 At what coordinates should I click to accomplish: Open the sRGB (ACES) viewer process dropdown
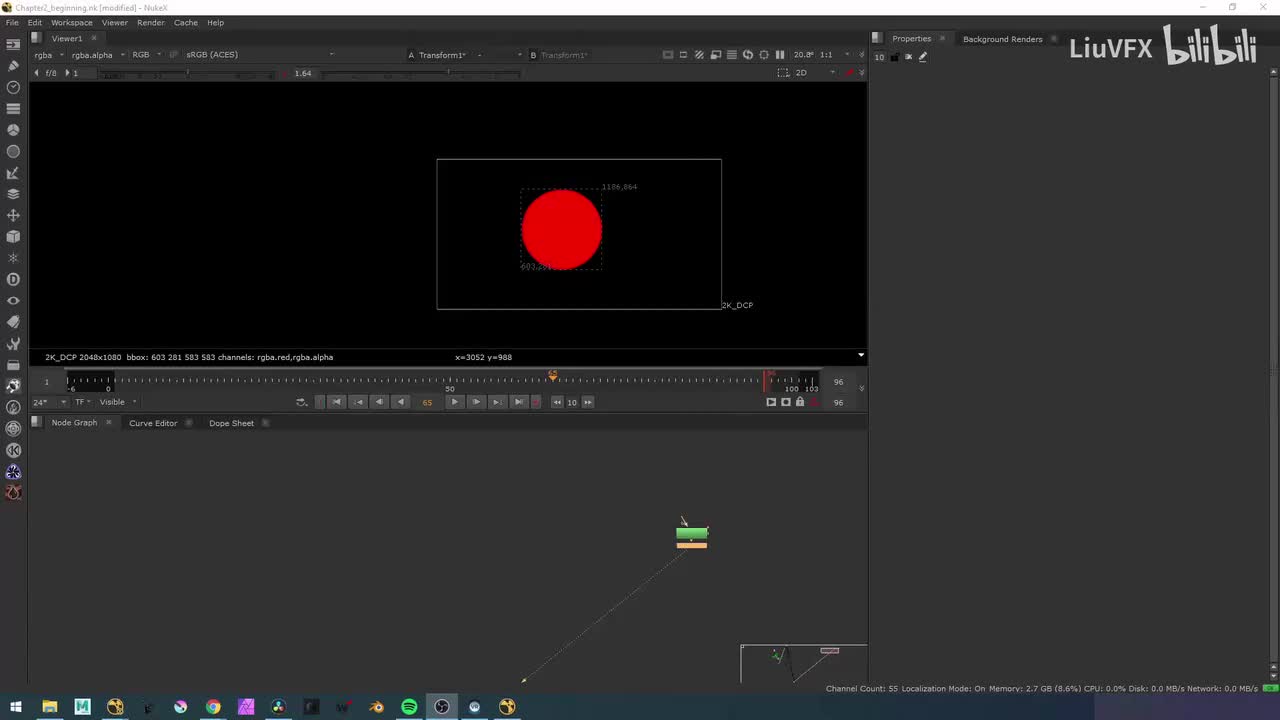click(x=259, y=55)
